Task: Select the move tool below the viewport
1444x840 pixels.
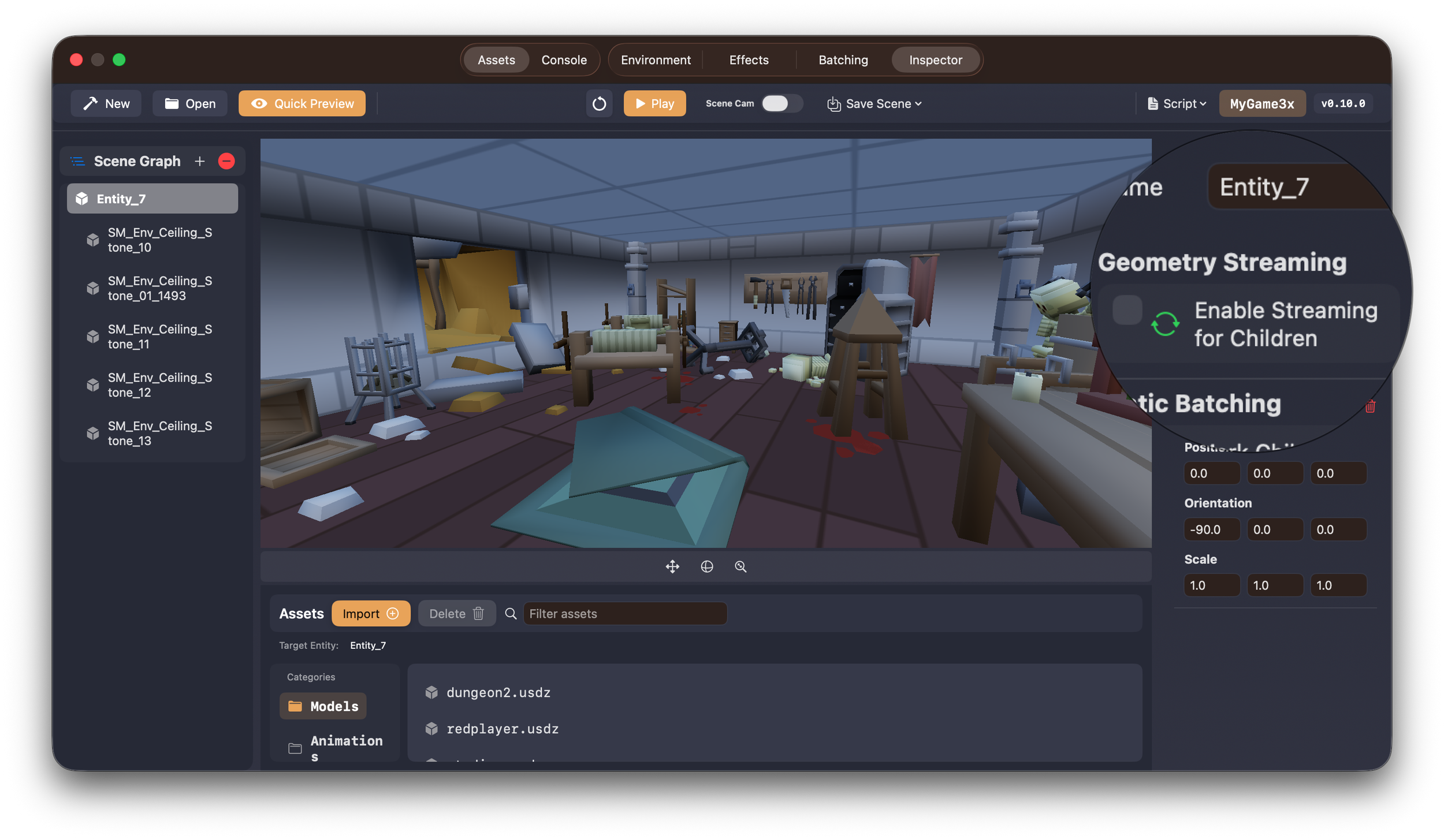Action: coord(672,566)
